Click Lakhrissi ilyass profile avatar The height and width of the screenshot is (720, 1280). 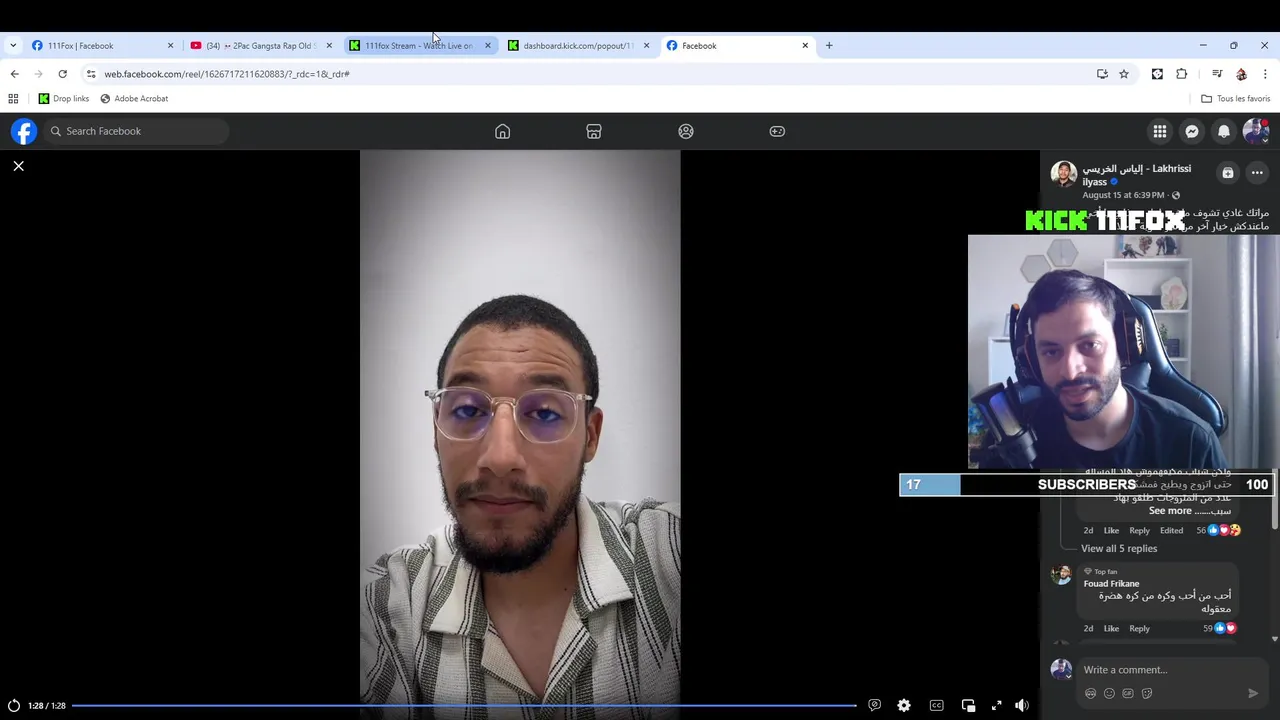tap(1063, 174)
